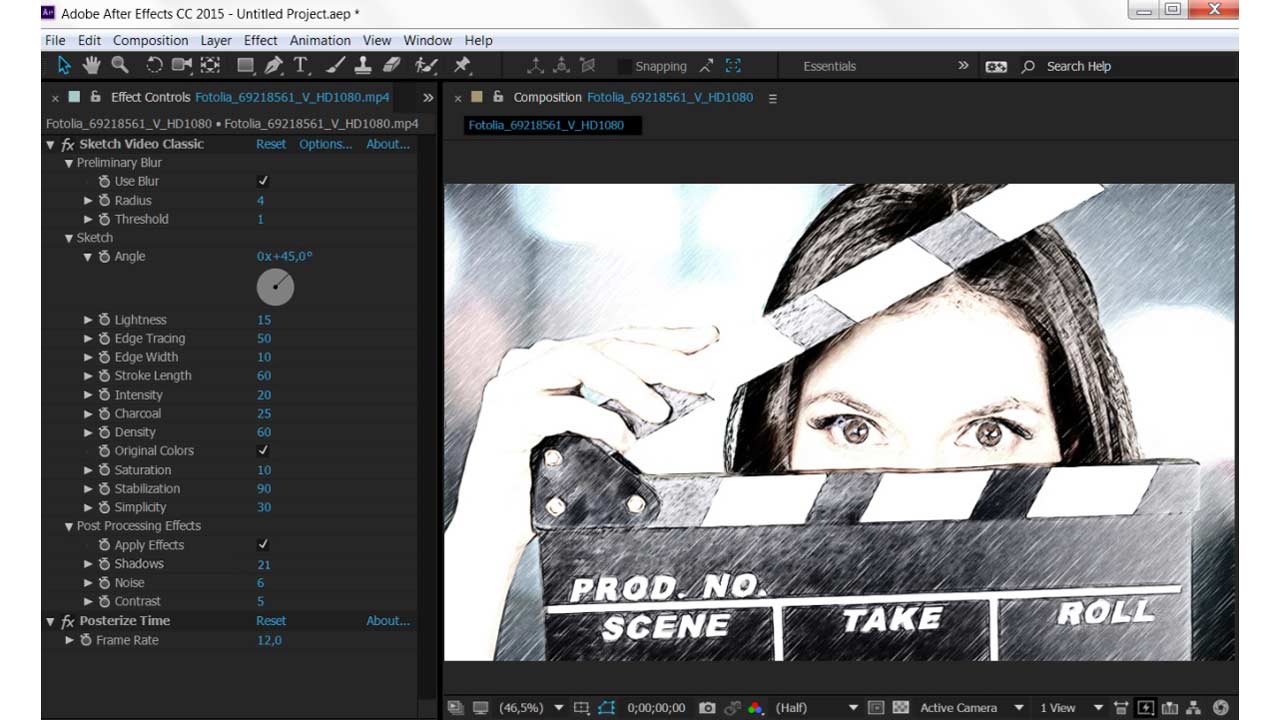Viewport: 1280px width, 720px height.
Task: Take a snapshot with camera icon
Action: (707, 708)
